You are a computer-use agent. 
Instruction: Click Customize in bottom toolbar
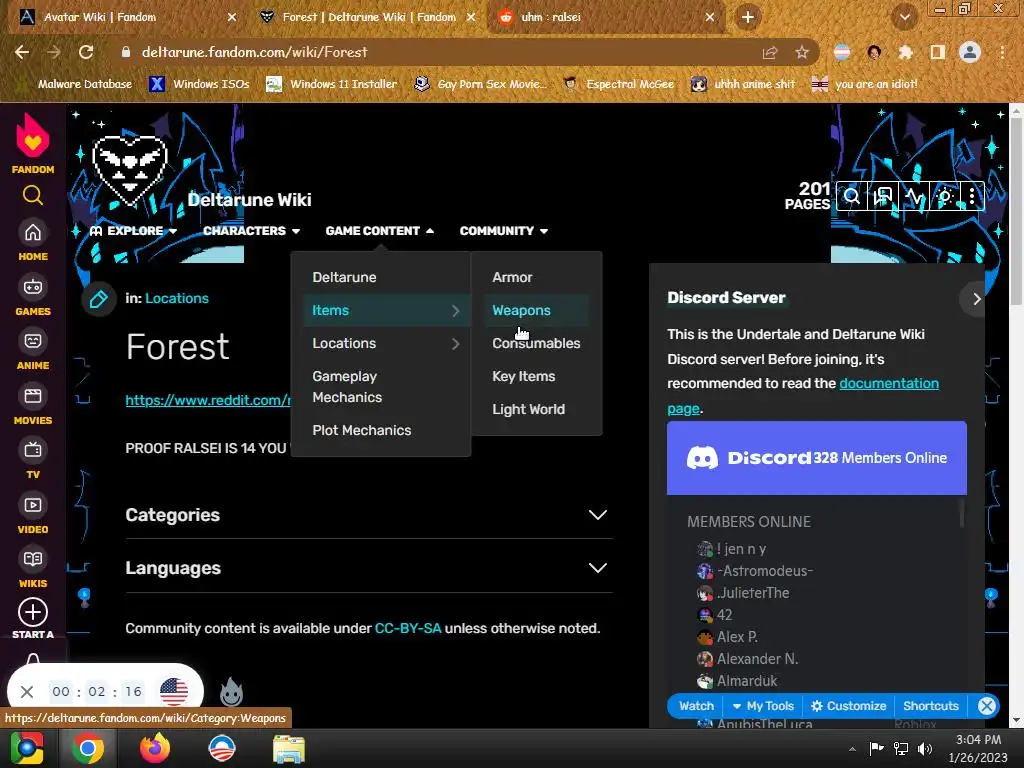coord(848,706)
